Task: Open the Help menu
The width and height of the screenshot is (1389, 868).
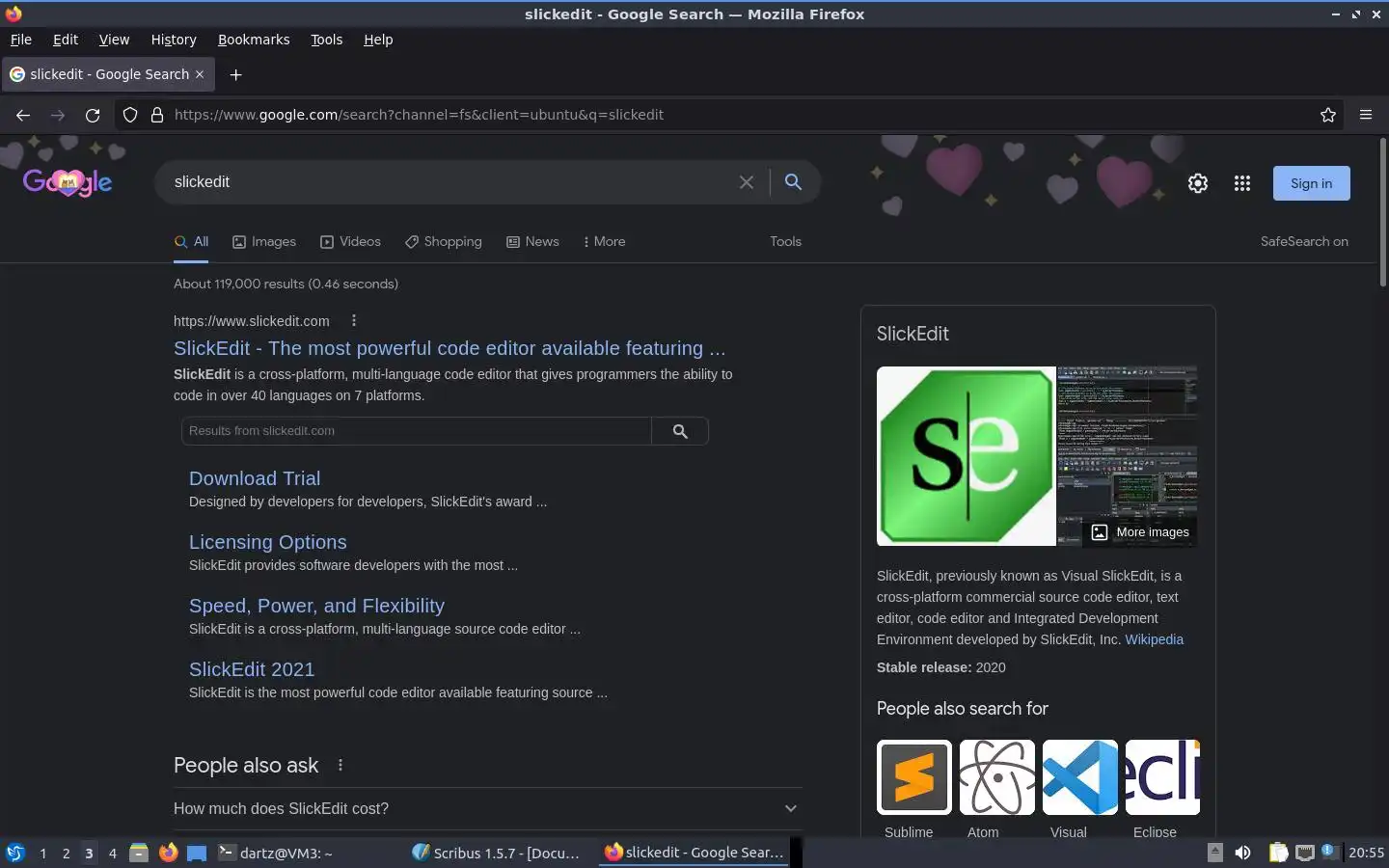Action: click(x=378, y=40)
